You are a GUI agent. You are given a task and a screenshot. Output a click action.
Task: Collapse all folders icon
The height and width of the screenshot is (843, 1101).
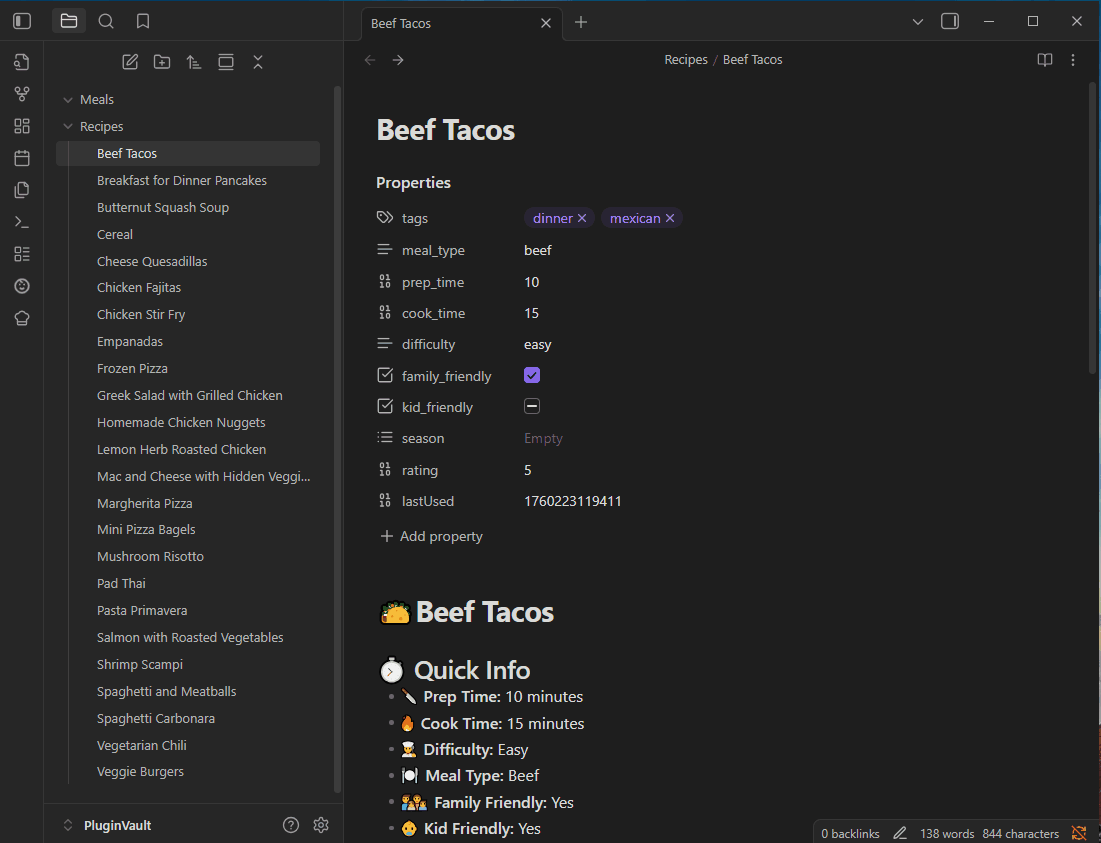[258, 62]
